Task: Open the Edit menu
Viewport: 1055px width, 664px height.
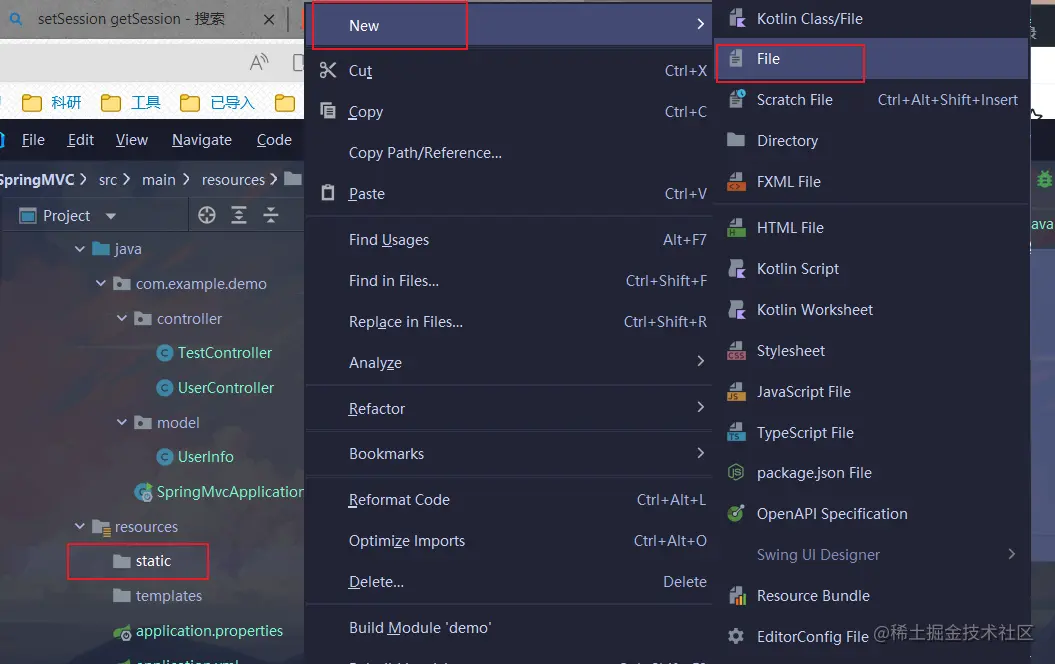Action: (x=80, y=140)
